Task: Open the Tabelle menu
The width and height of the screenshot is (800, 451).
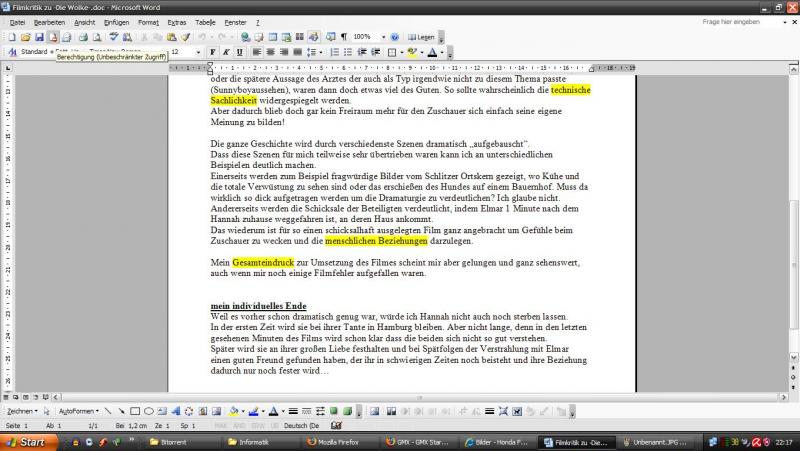Action: 205,22
